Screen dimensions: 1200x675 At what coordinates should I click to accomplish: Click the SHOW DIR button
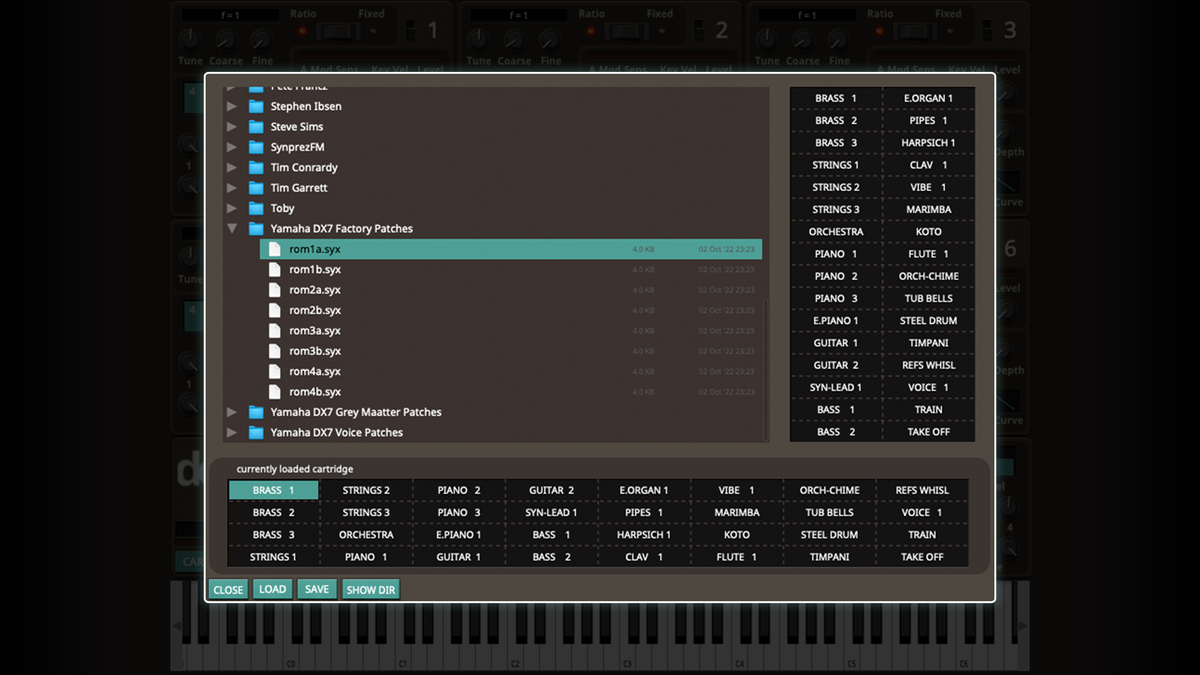coord(370,589)
